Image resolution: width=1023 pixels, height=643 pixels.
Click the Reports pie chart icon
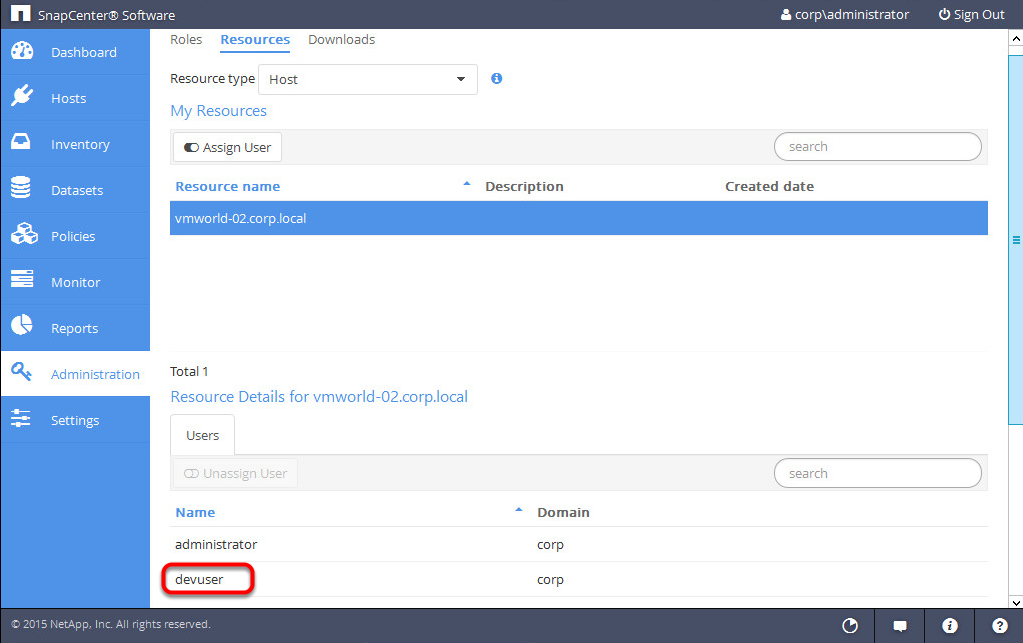(22, 325)
